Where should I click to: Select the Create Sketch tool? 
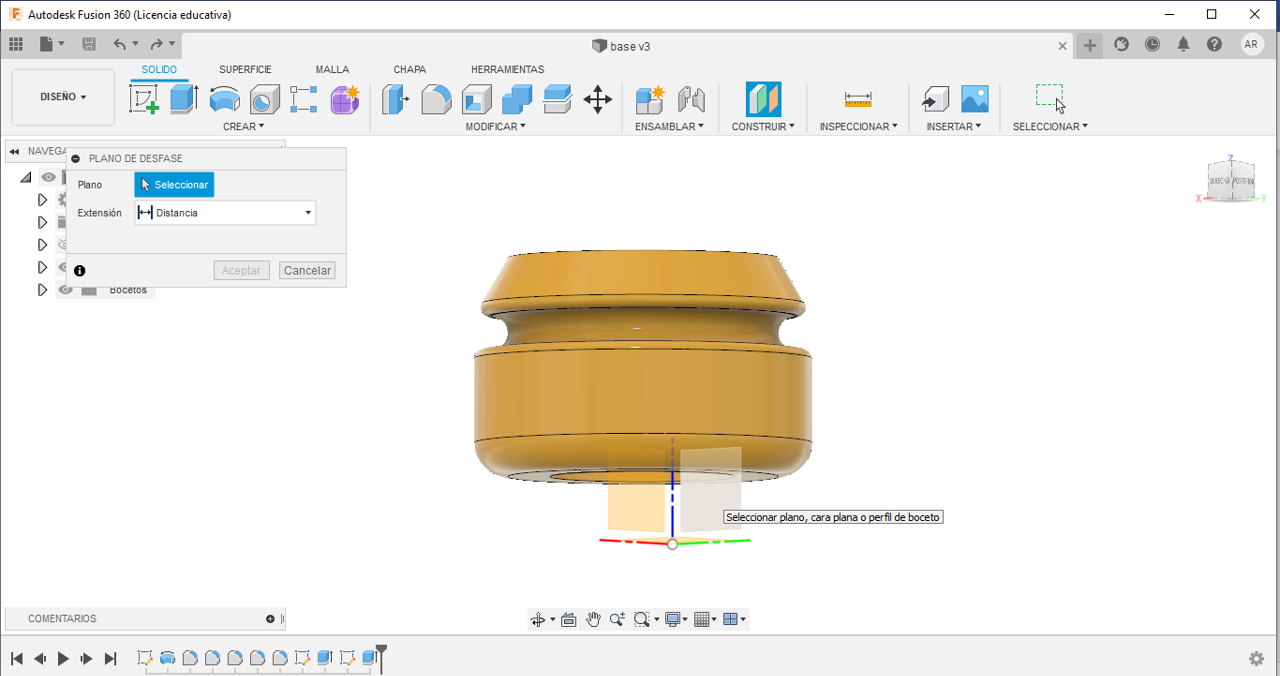click(144, 99)
